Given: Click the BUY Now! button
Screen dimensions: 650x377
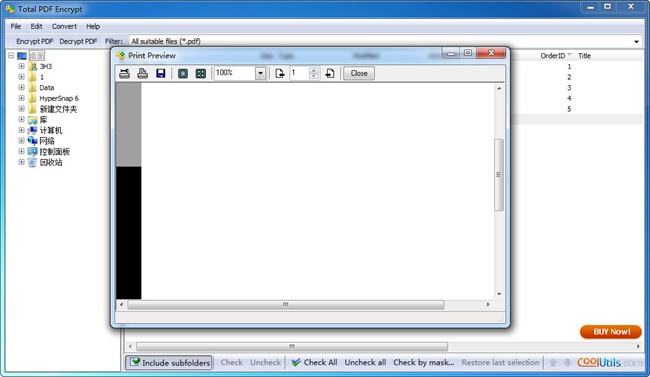Looking at the screenshot, I should point(611,332).
